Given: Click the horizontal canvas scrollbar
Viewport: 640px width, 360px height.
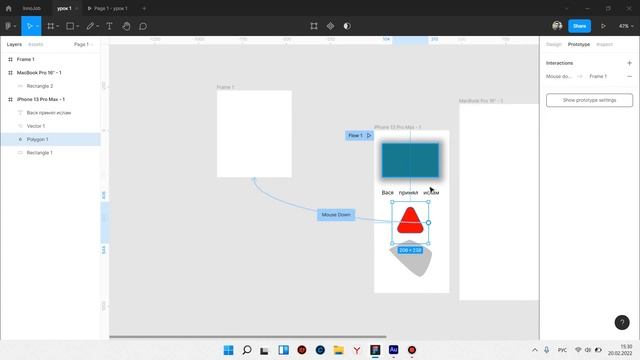Looking at the screenshot, I should click(x=248, y=337).
